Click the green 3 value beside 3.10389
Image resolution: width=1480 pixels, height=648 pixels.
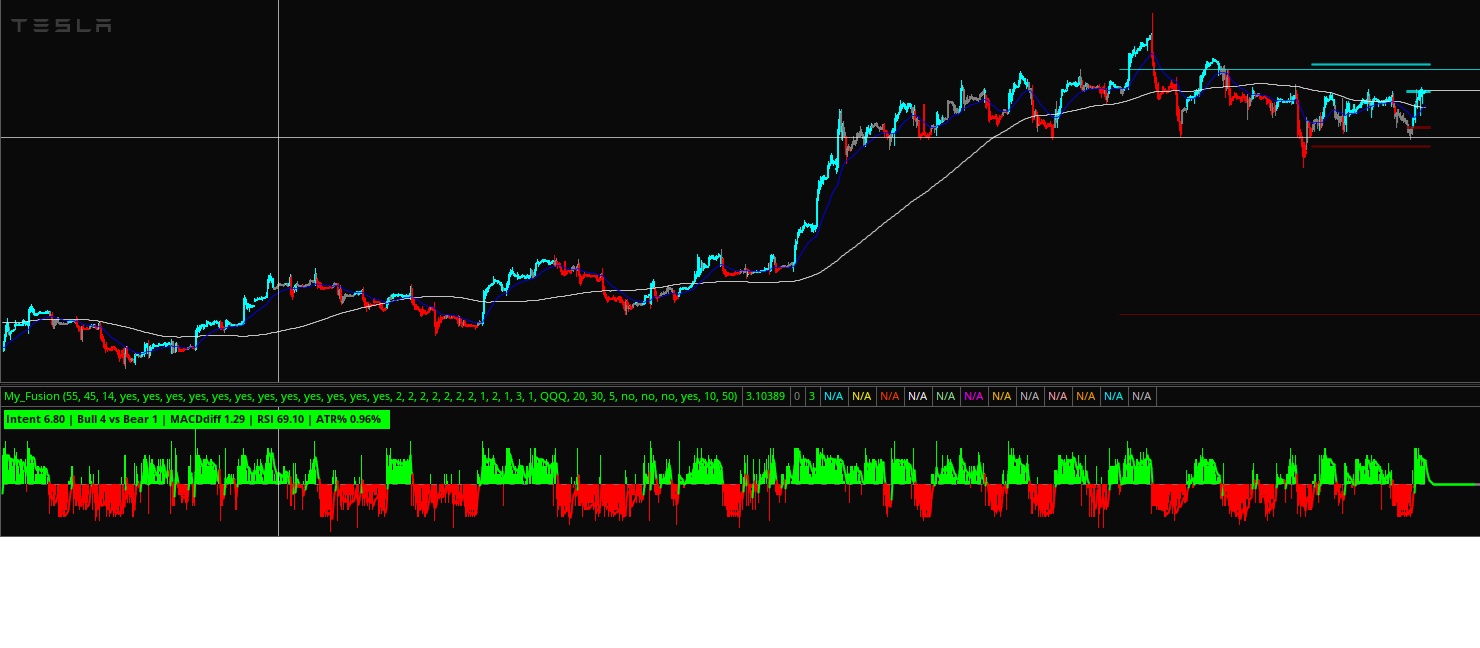coord(811,396)
